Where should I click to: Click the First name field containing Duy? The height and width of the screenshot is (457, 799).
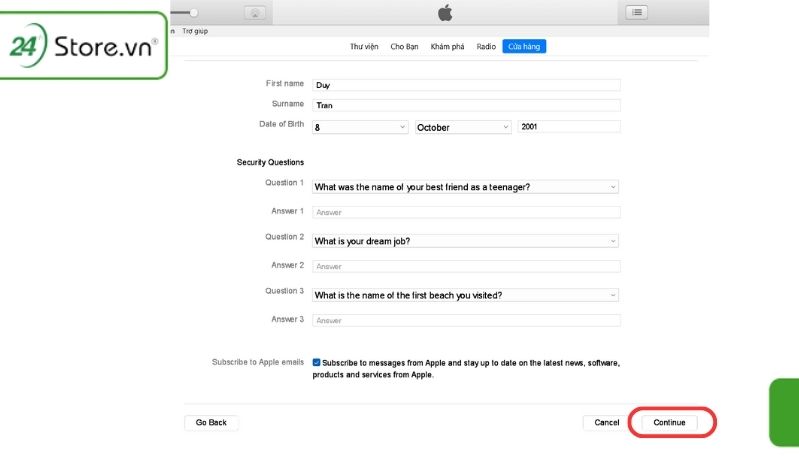pos(466,85)
